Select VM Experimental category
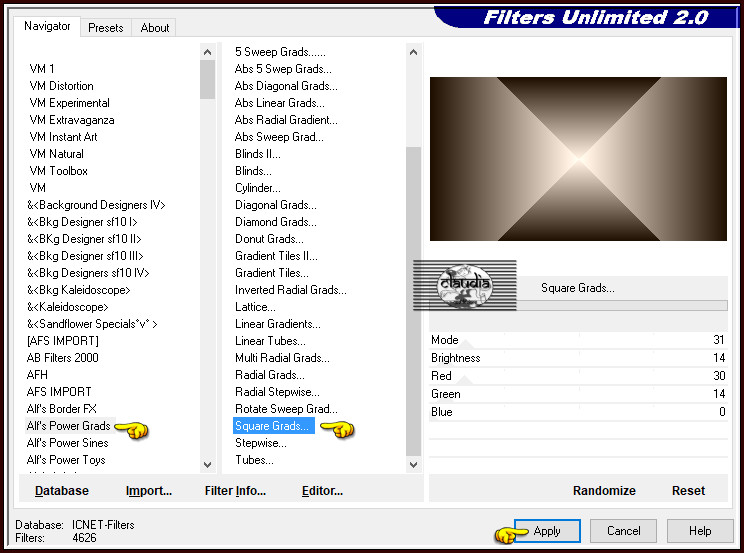Screen dimensions: 744x553 tap(69, 103)
